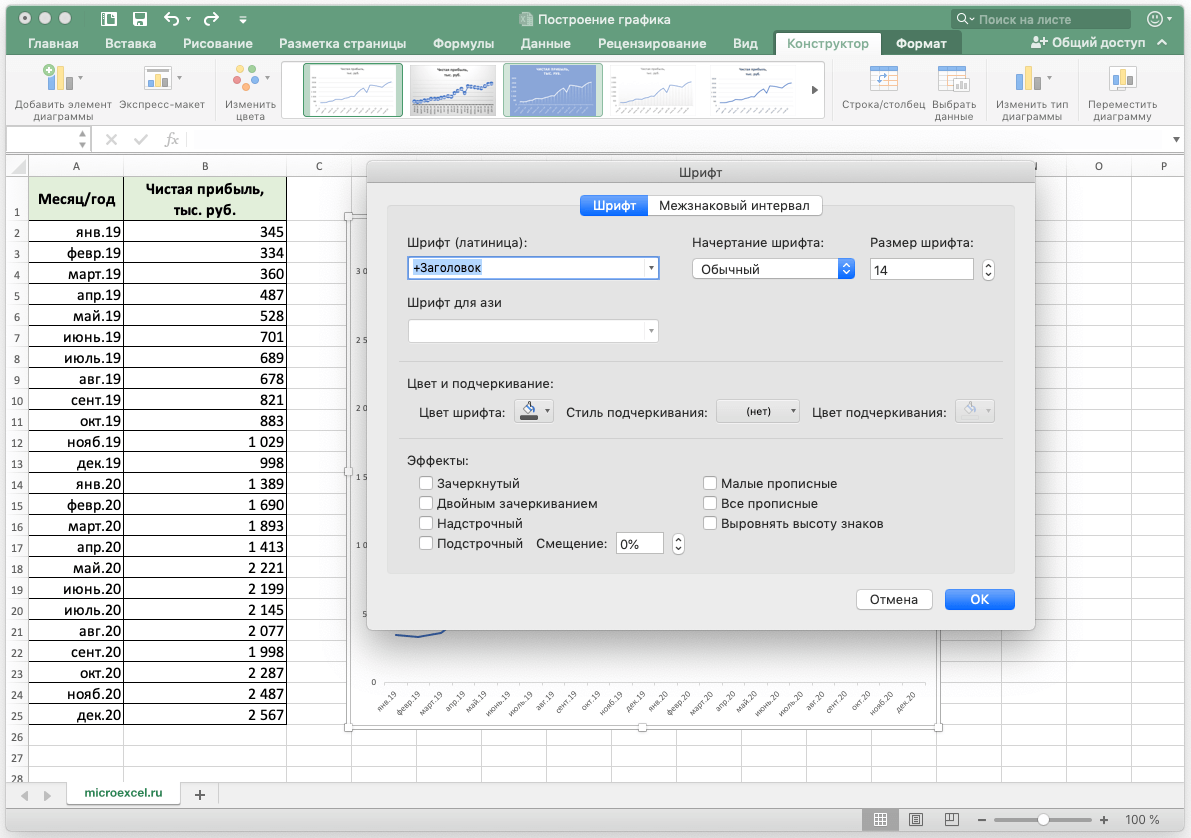
Task: Adjust the zoom slider handle
Action: tap(1044, 820)
